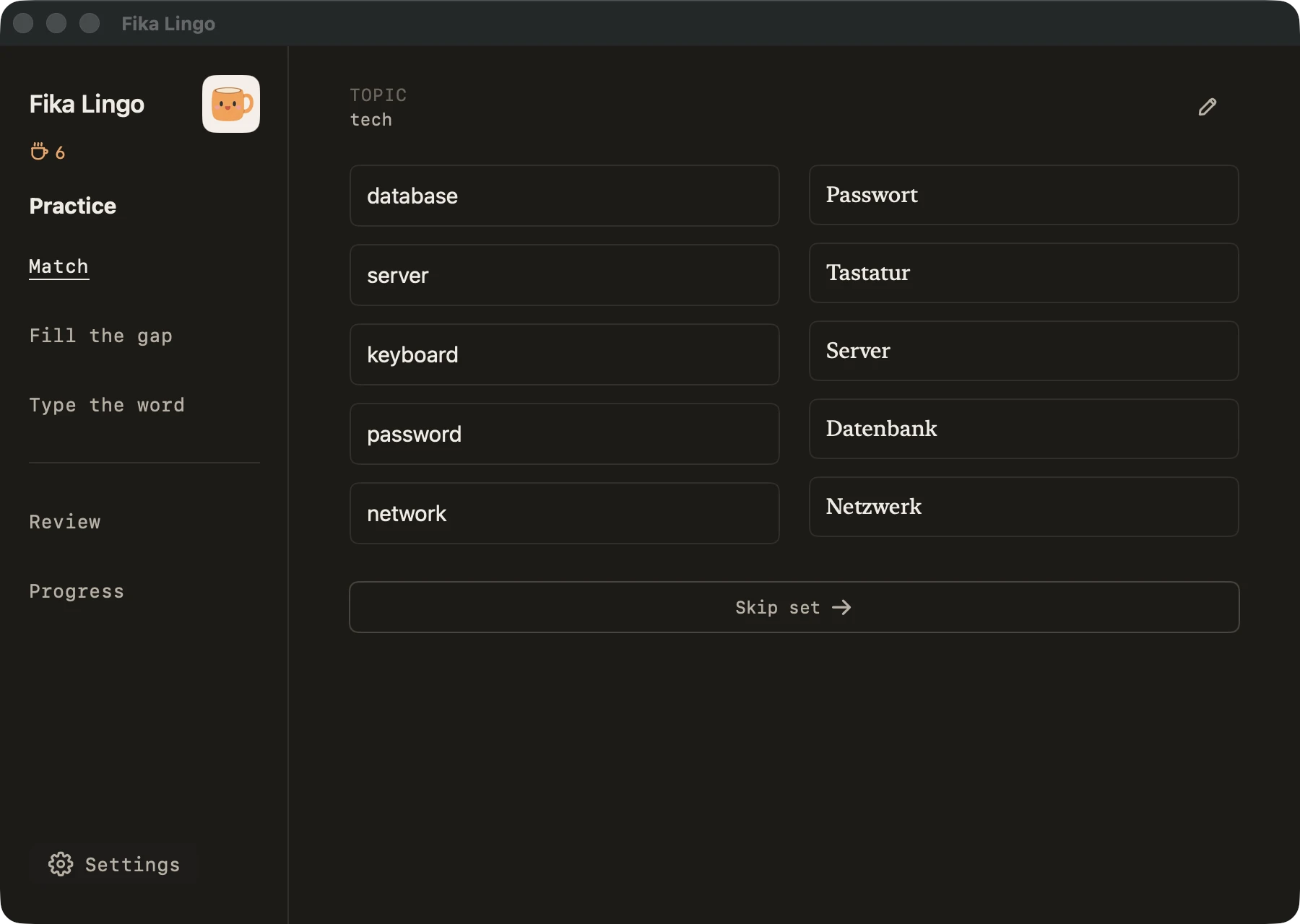Click the Fika Lingo sidebar title
Viewport: 1300px width, 924px height.
click(87, 104)
